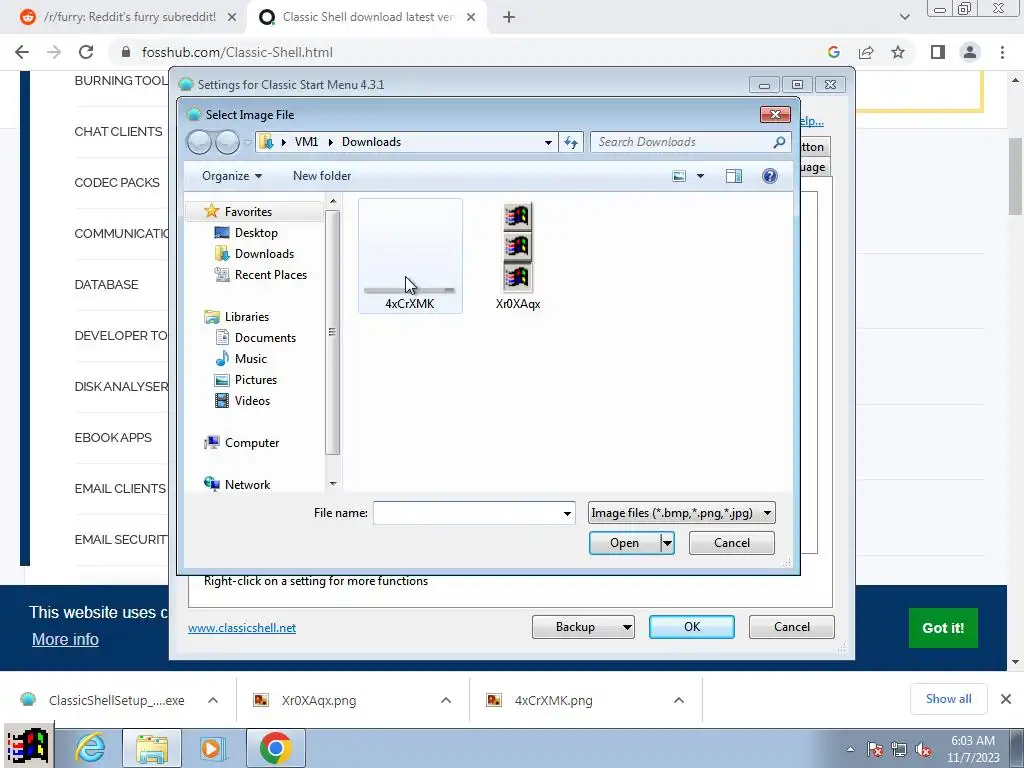This screenshot has width=1024, height=768.
Task: Click the search magnifier icon
Action: [x=779, y=142]
